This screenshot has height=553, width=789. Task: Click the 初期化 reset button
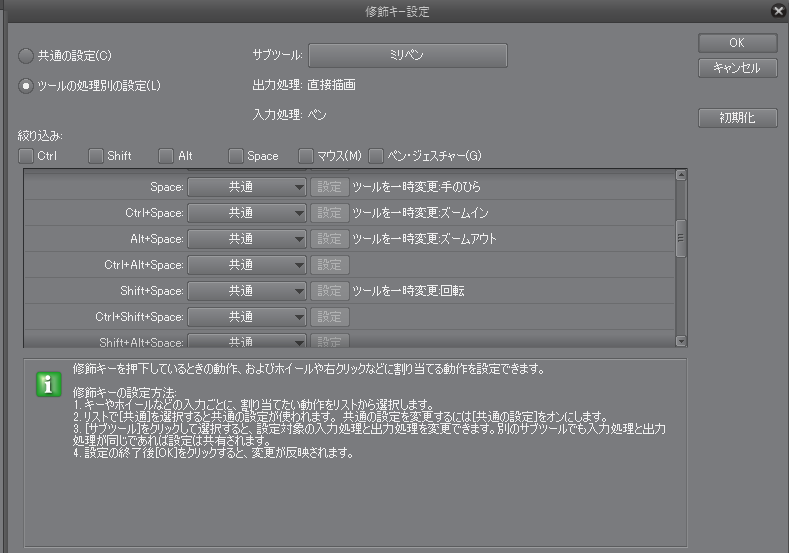[x=738, y=117]
